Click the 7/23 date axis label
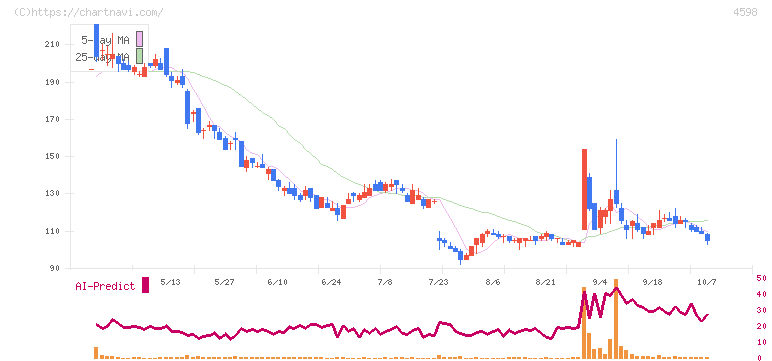 click(x=439, y=282)
